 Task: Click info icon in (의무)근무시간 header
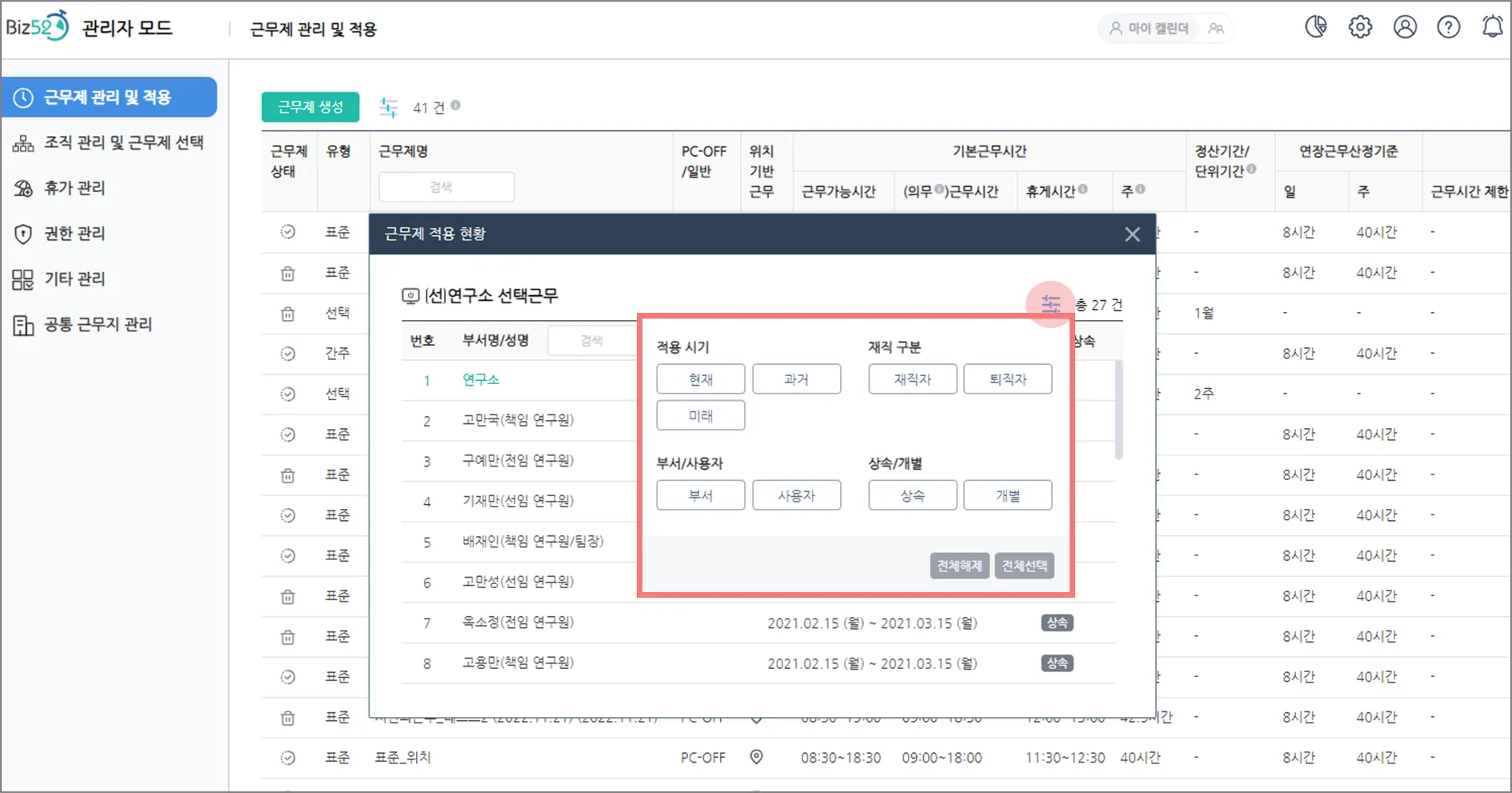tap(940, 190)
